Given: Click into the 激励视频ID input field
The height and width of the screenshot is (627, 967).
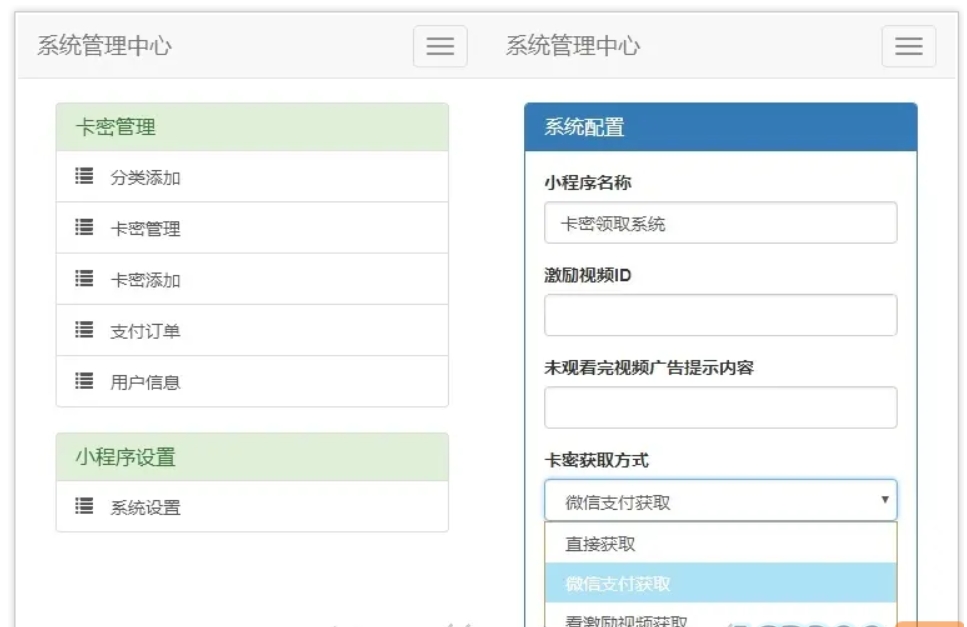Looking at the screenshot, I should point(720,315).
